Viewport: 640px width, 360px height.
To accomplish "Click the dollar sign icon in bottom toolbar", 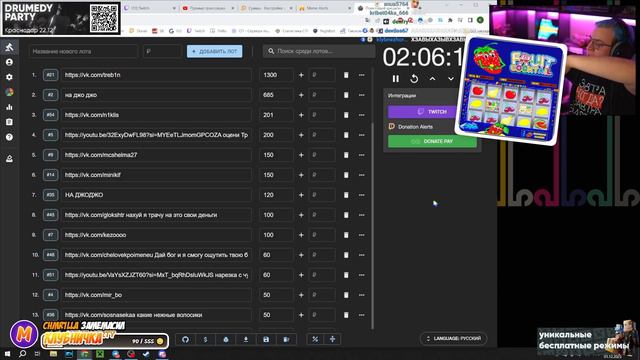I will [205, 340].
